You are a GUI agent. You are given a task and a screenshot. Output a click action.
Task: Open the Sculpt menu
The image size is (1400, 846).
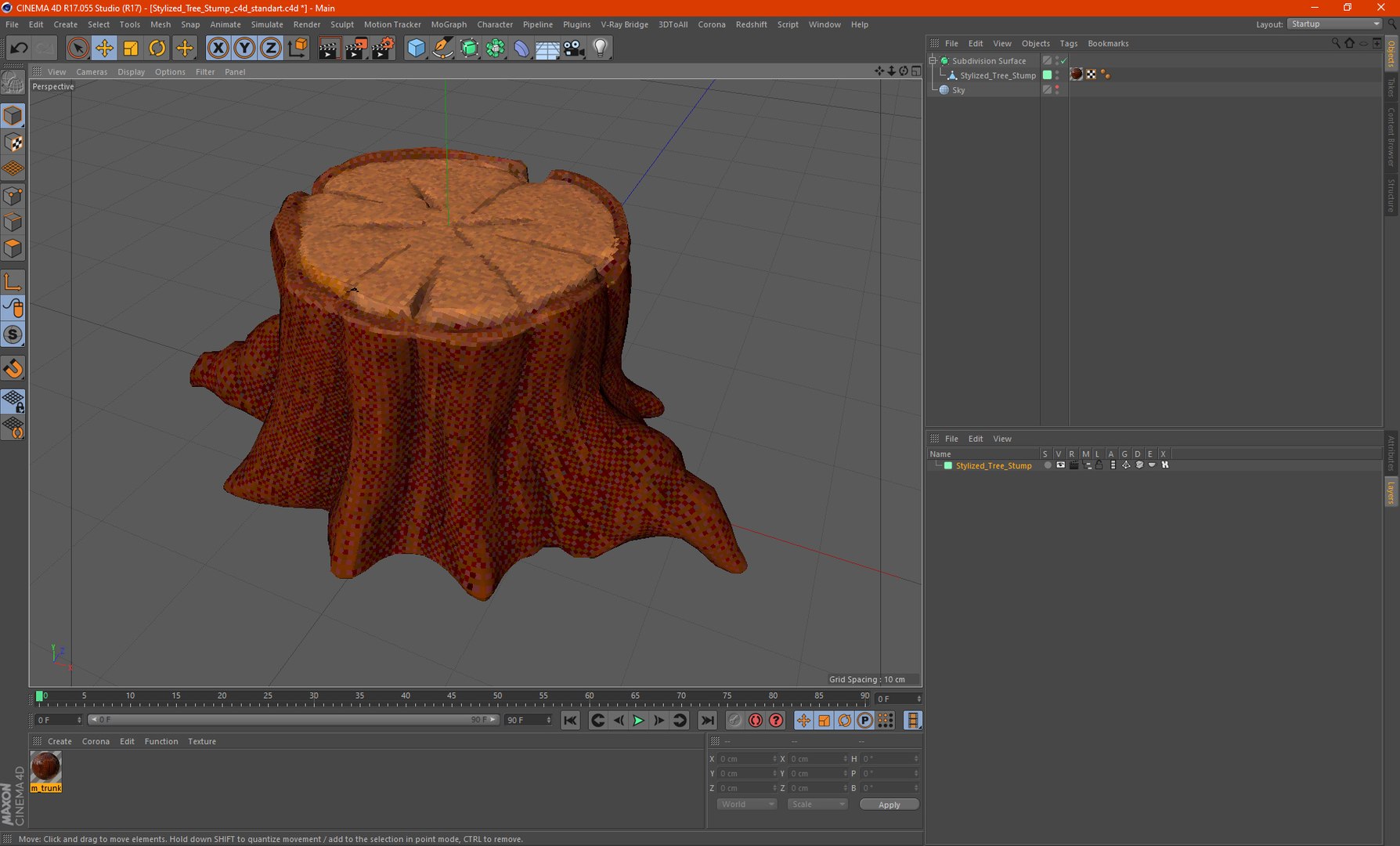(342, 24)
